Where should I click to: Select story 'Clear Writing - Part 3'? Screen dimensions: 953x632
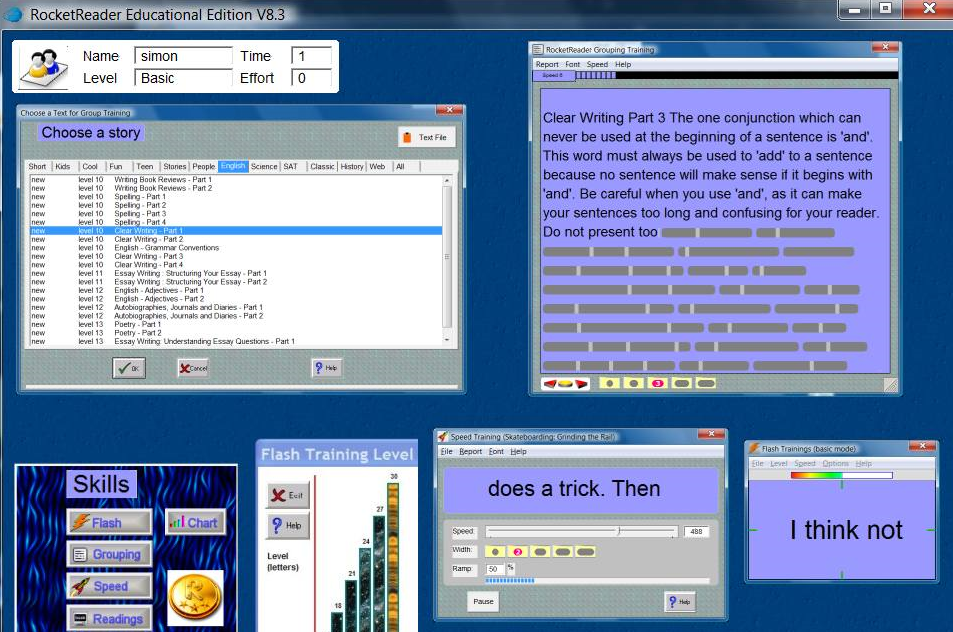[236, 256]
